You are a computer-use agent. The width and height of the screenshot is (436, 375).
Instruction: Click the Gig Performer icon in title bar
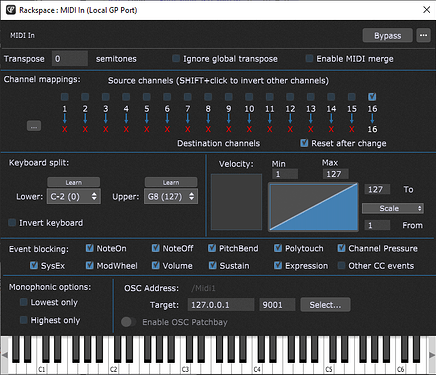pyautogui.click(x=11, y=10)
